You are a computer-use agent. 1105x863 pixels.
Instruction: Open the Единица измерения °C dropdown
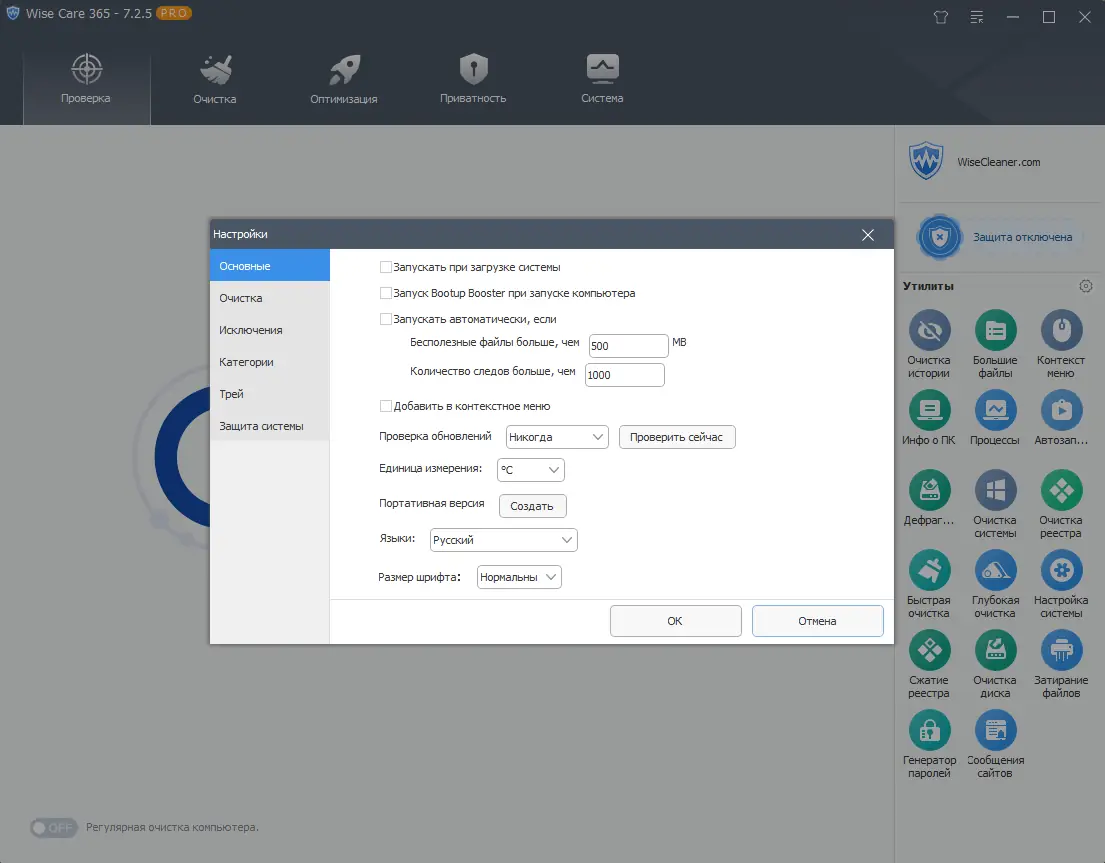click(x=531, y=470)
